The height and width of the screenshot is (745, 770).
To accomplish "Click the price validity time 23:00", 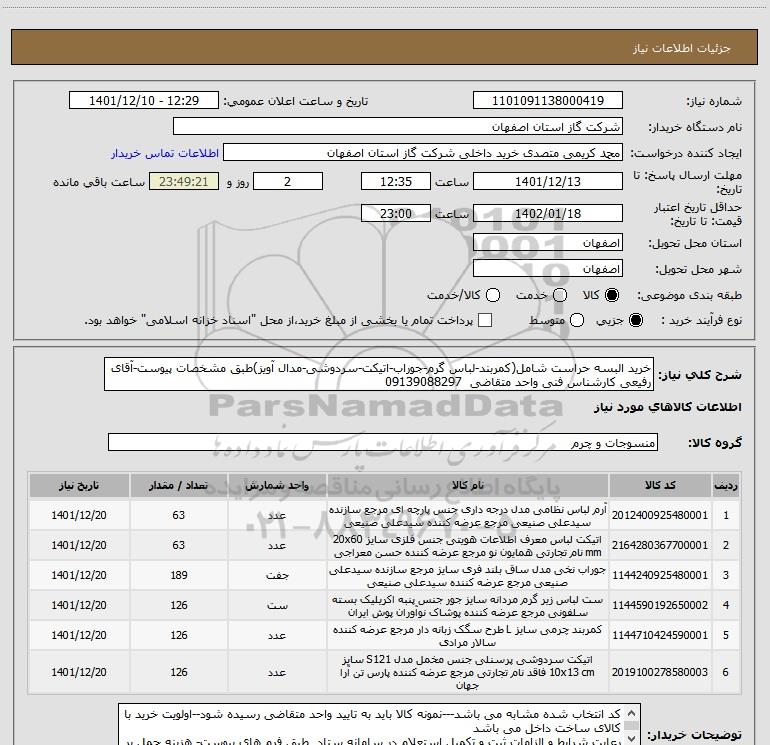I will click(396, 213).
